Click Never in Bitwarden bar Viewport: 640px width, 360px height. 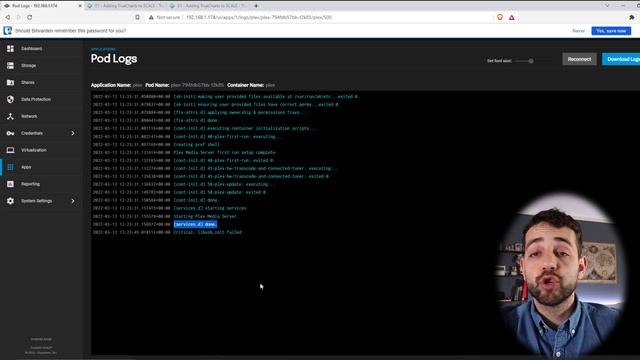[x=578, y=31]
